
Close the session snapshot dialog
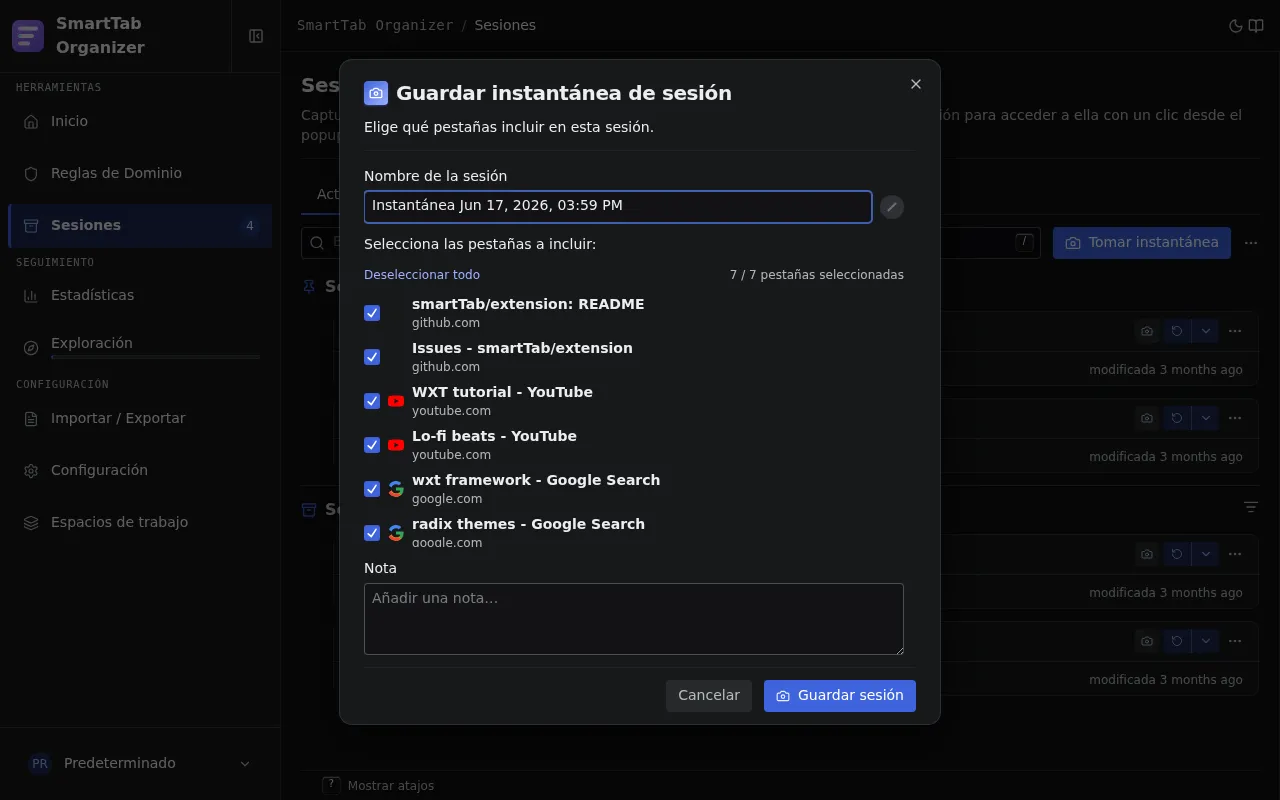916,84
